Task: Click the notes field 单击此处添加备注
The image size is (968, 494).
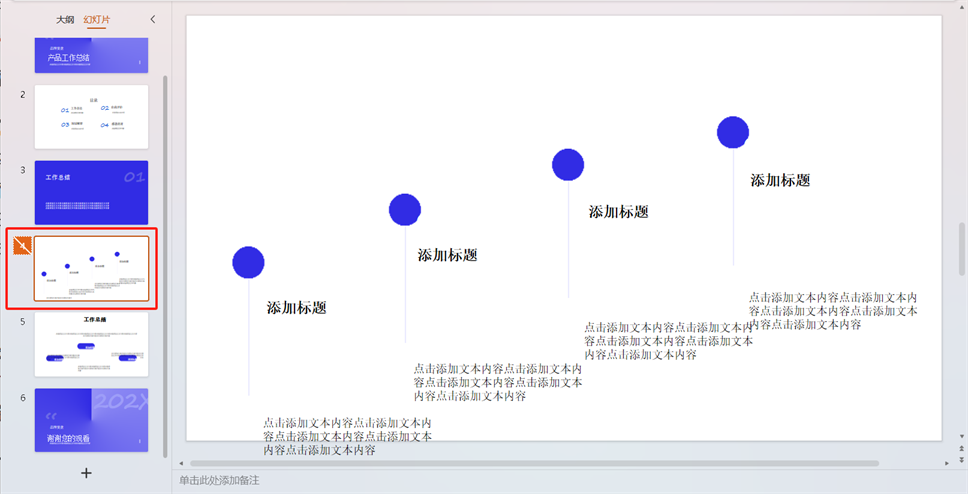Action: tap(220, 481)
